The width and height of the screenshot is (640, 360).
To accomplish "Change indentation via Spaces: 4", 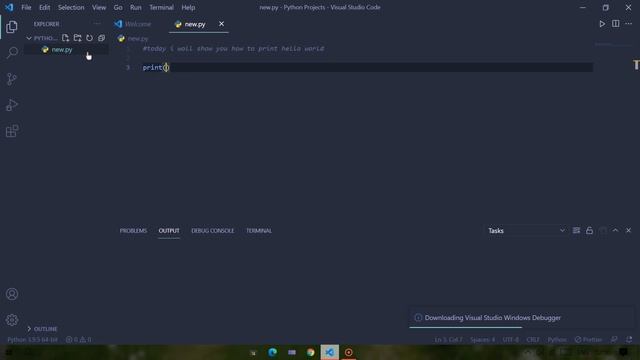I will coord(482,340).
